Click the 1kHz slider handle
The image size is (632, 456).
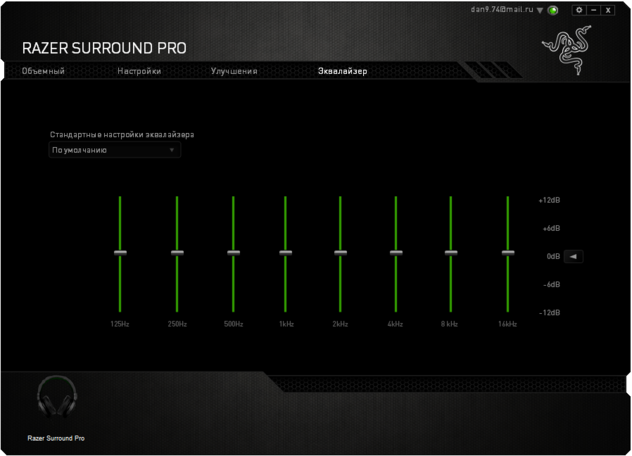286,253
